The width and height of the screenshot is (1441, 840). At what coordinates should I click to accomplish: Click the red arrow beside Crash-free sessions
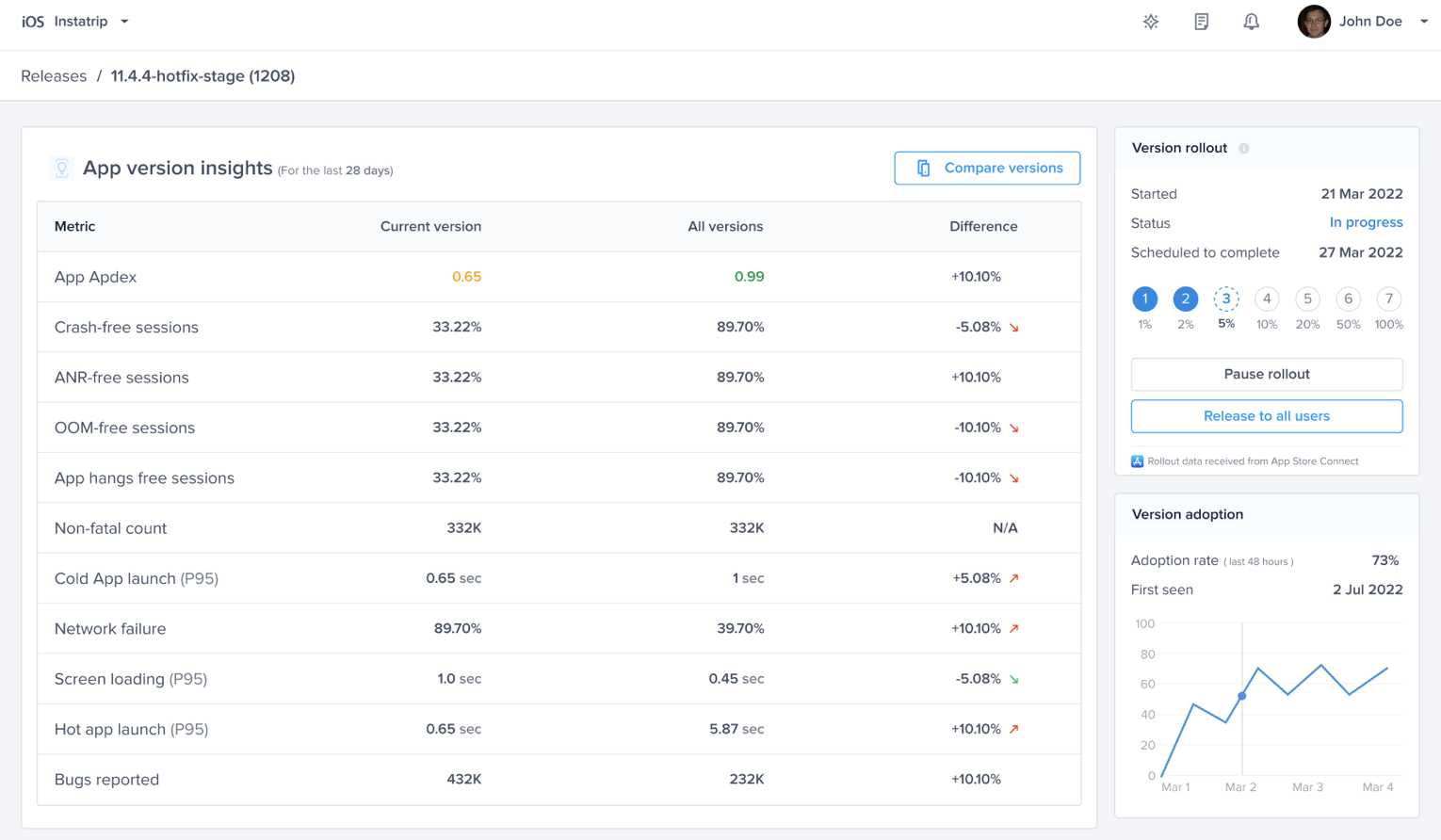tap(1014, 328)
